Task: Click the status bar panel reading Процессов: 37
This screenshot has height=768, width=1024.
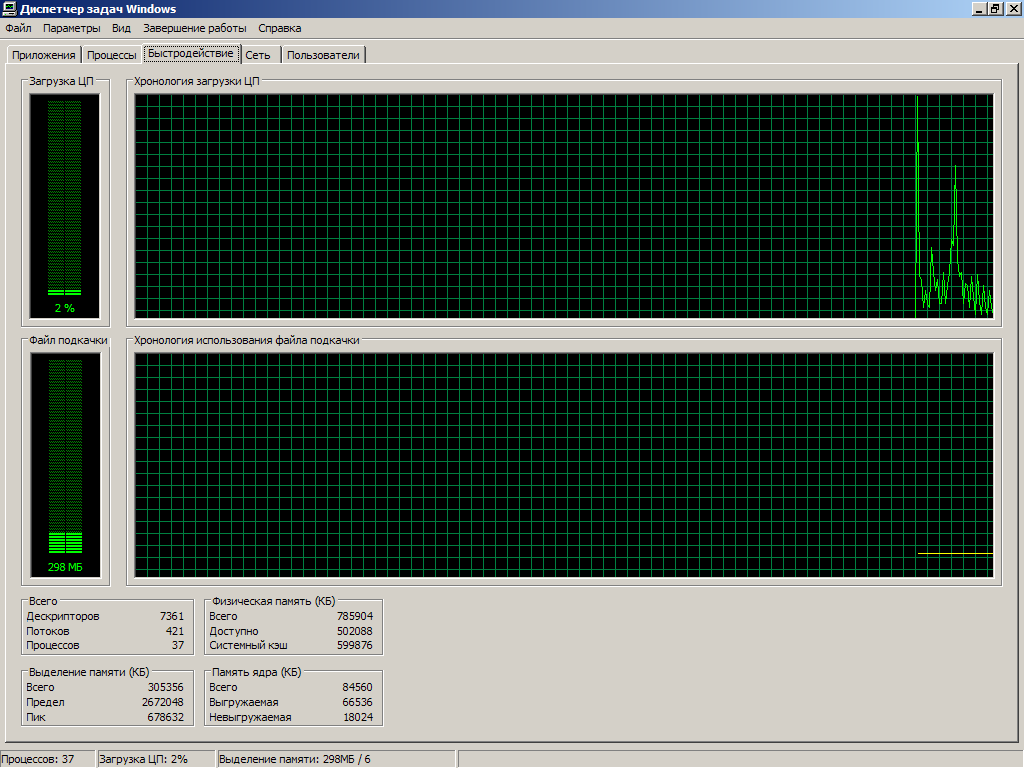Action: (x=47, y=759)
